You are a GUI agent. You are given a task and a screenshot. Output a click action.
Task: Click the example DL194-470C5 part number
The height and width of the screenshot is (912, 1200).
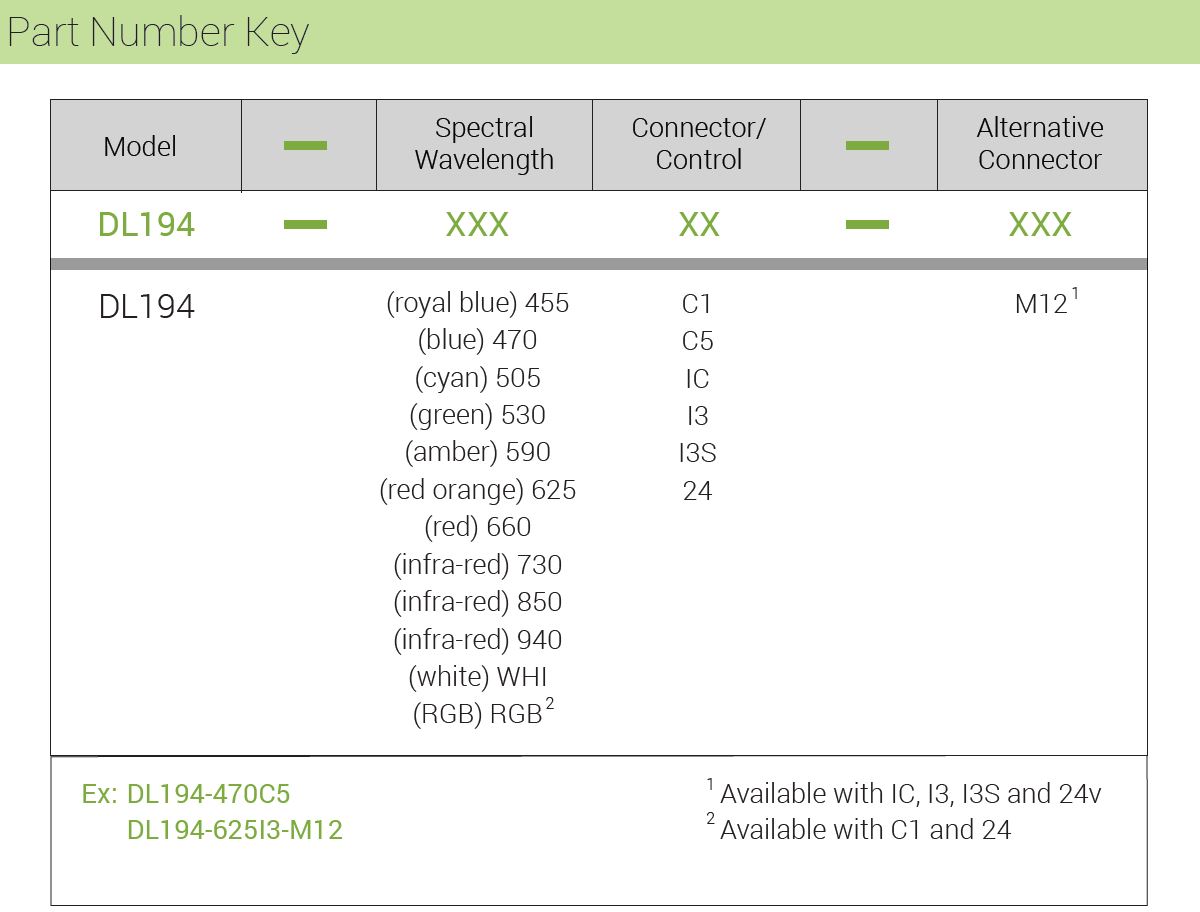point(208,794)
